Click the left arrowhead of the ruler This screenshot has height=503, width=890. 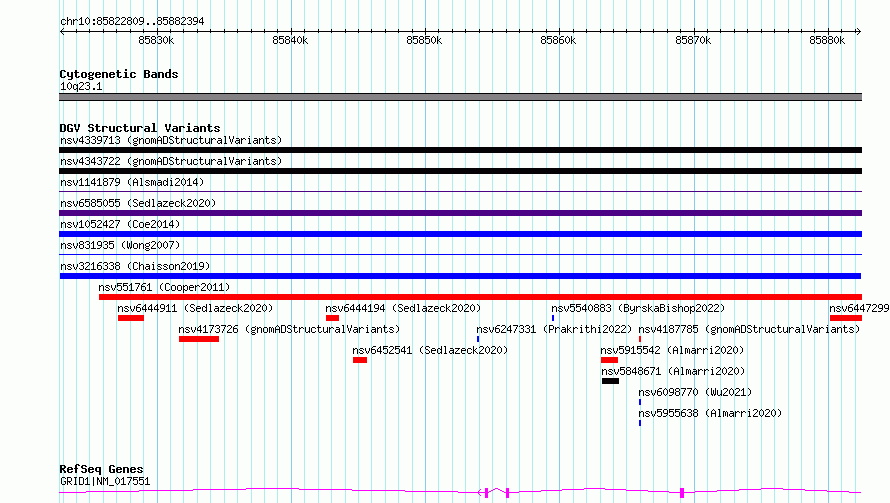click(62, 31)
